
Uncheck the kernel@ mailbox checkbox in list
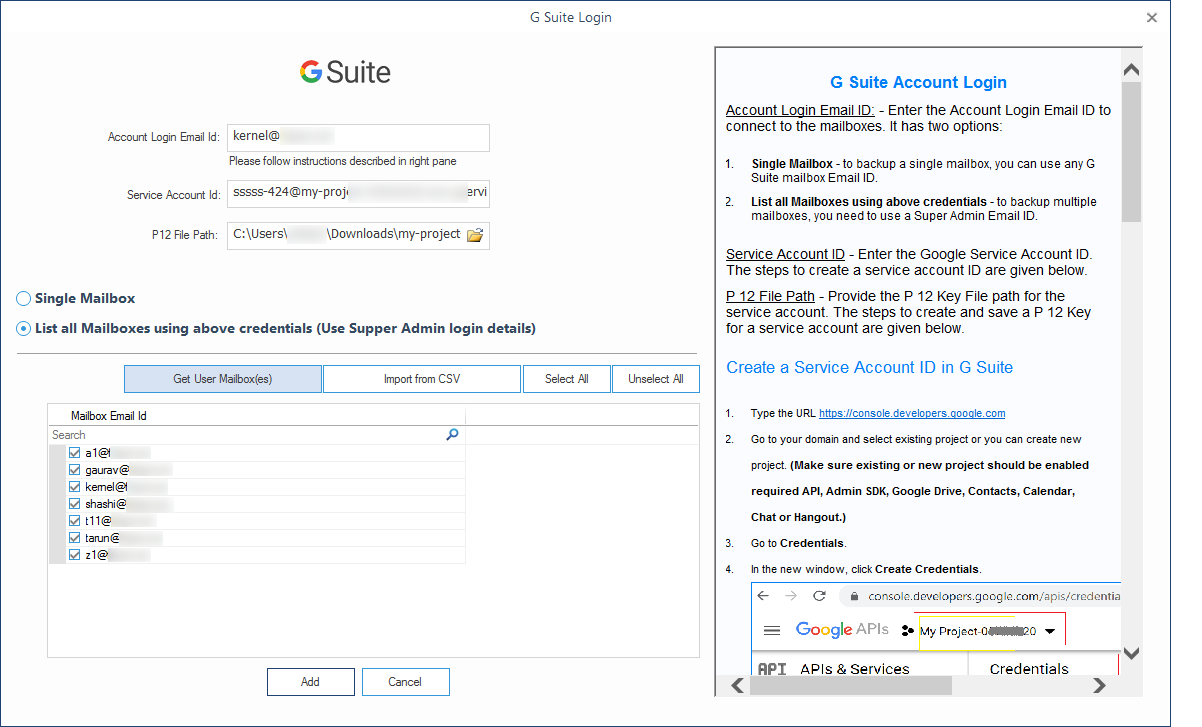point(74,487)
